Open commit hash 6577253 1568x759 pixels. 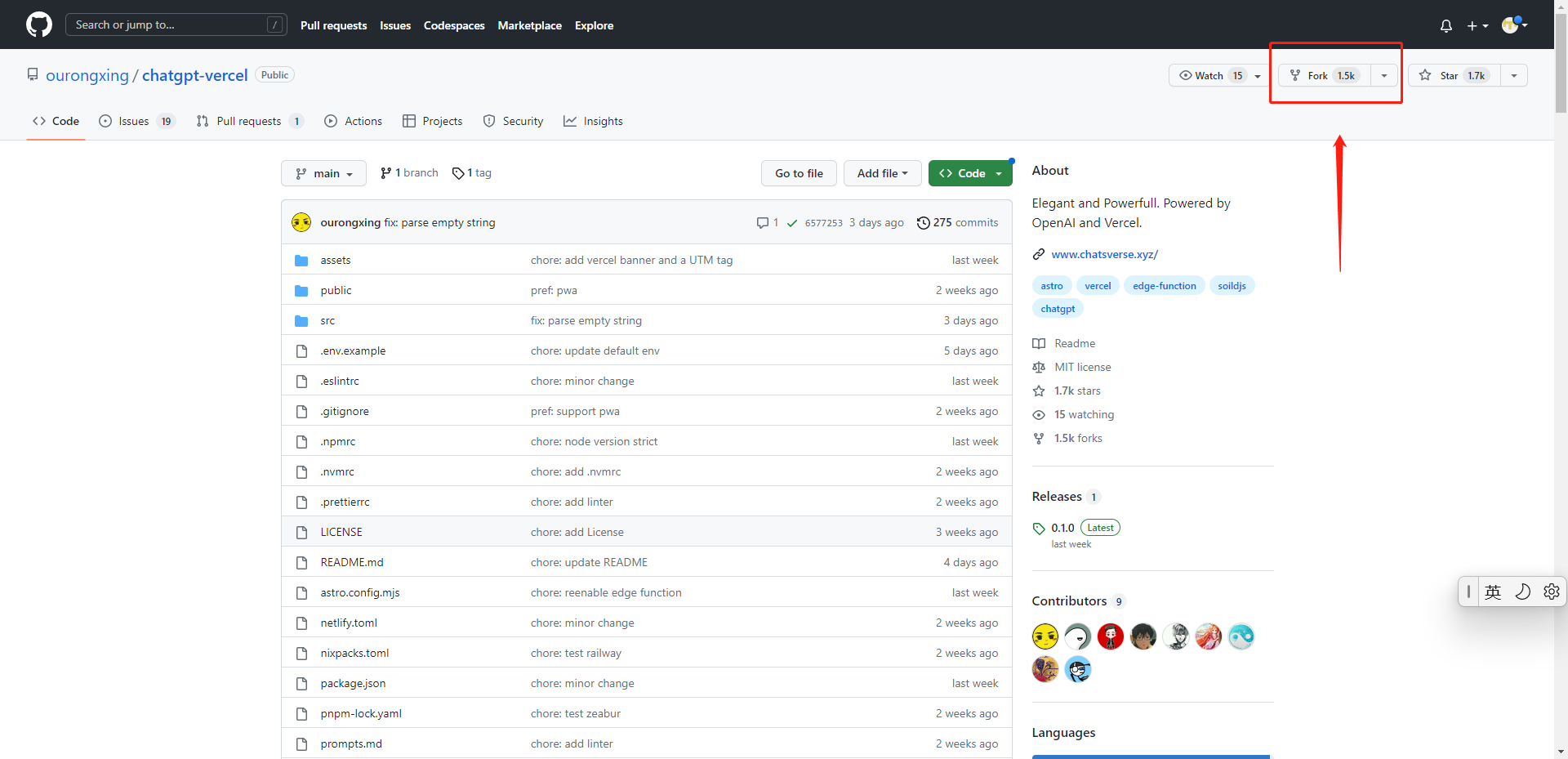coord(823,223)
